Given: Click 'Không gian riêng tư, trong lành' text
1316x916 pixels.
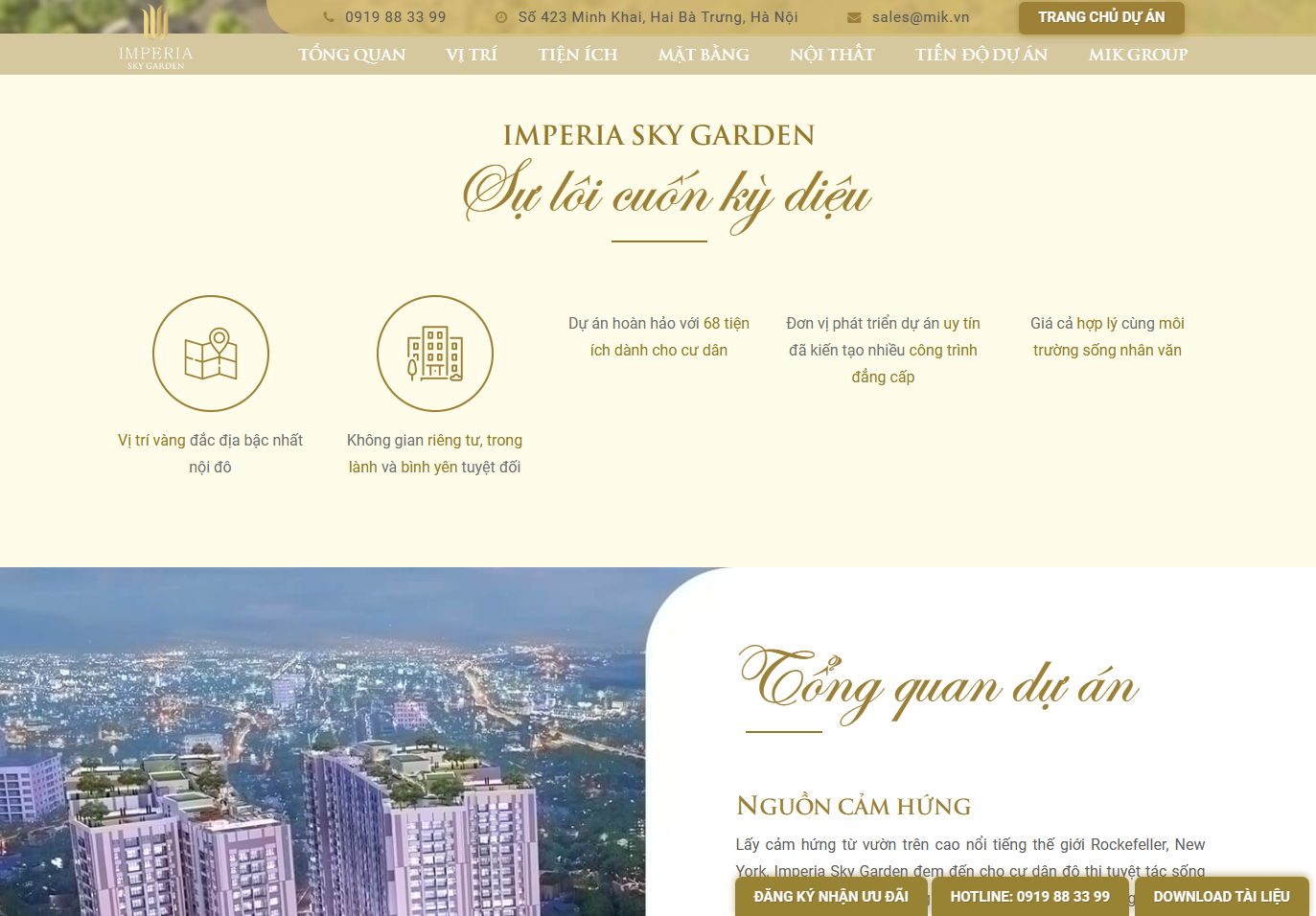Looking at the screenshot, I should click(x=434, y=453).
